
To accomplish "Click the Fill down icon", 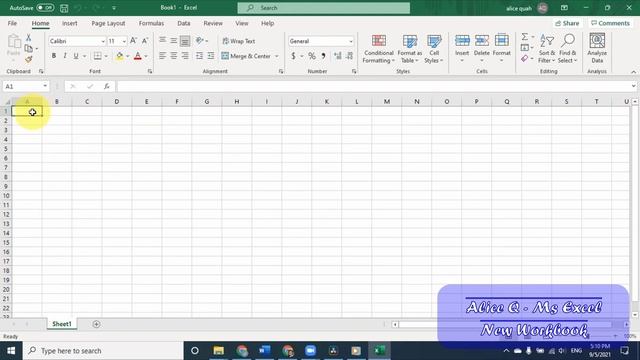I will (x=524, y=48).
